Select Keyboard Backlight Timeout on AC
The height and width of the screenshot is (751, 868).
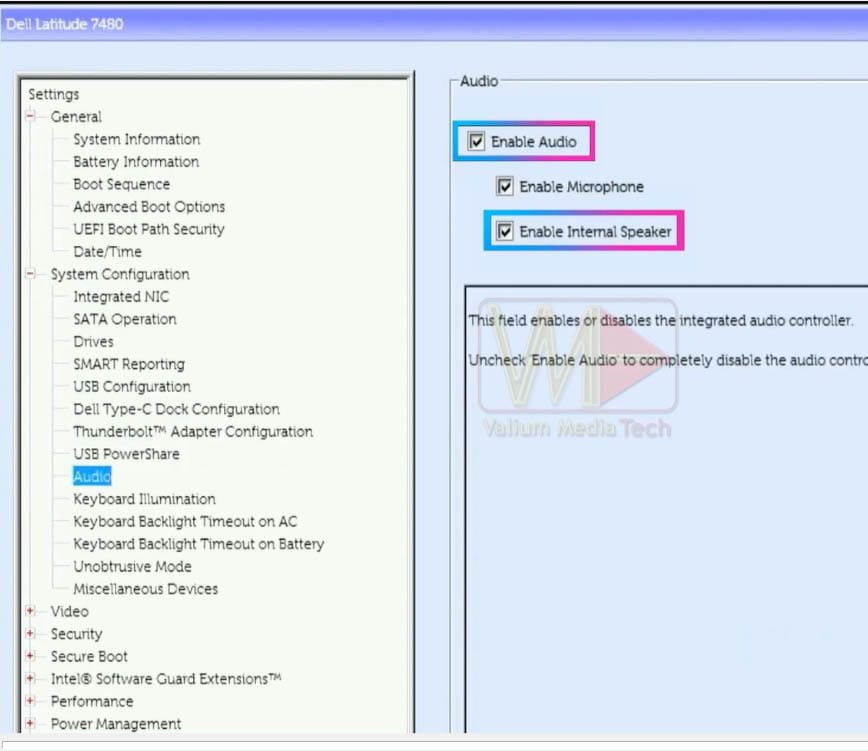coord(185,521)
